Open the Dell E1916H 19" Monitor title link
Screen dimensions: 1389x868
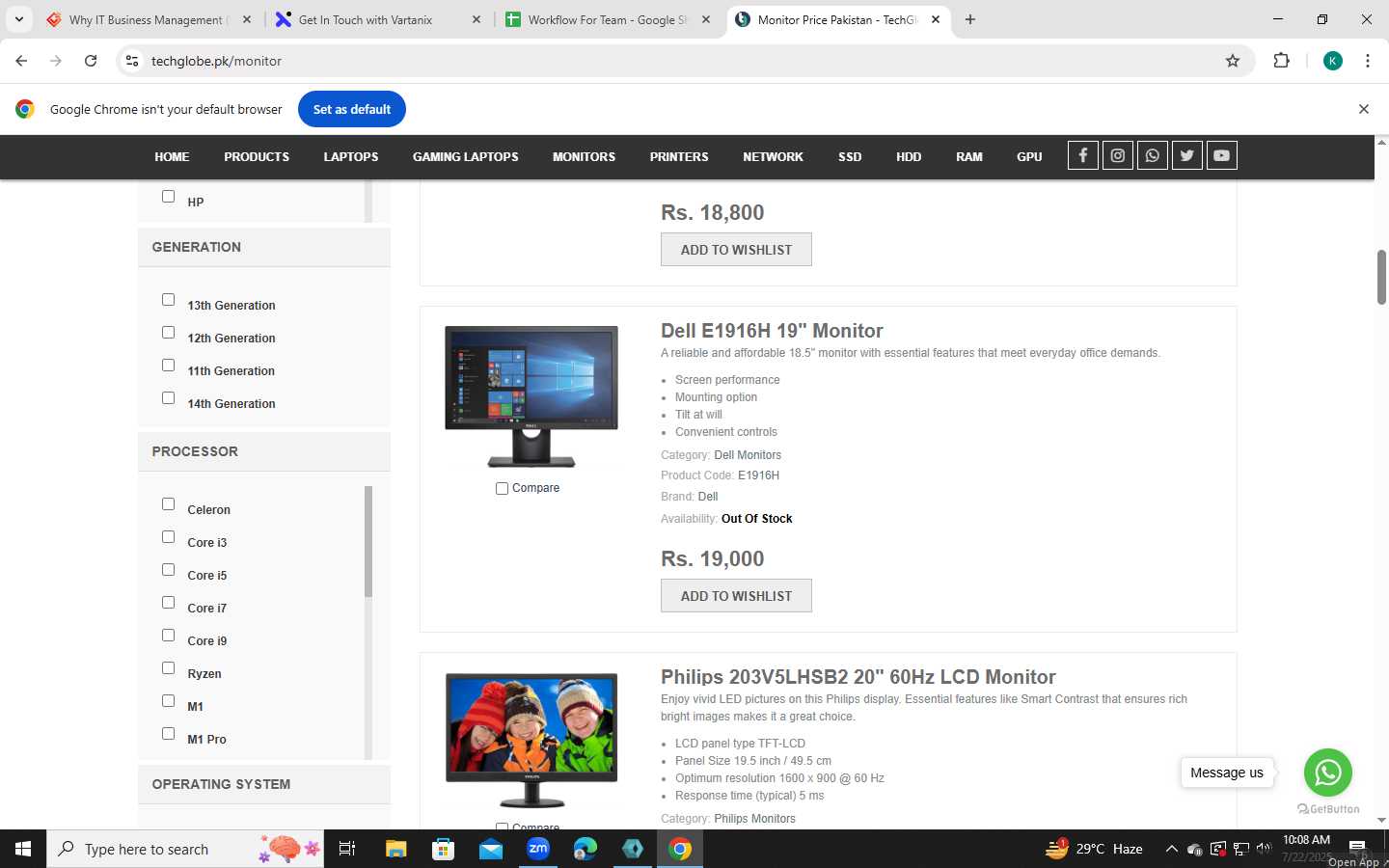pos(772,331)
